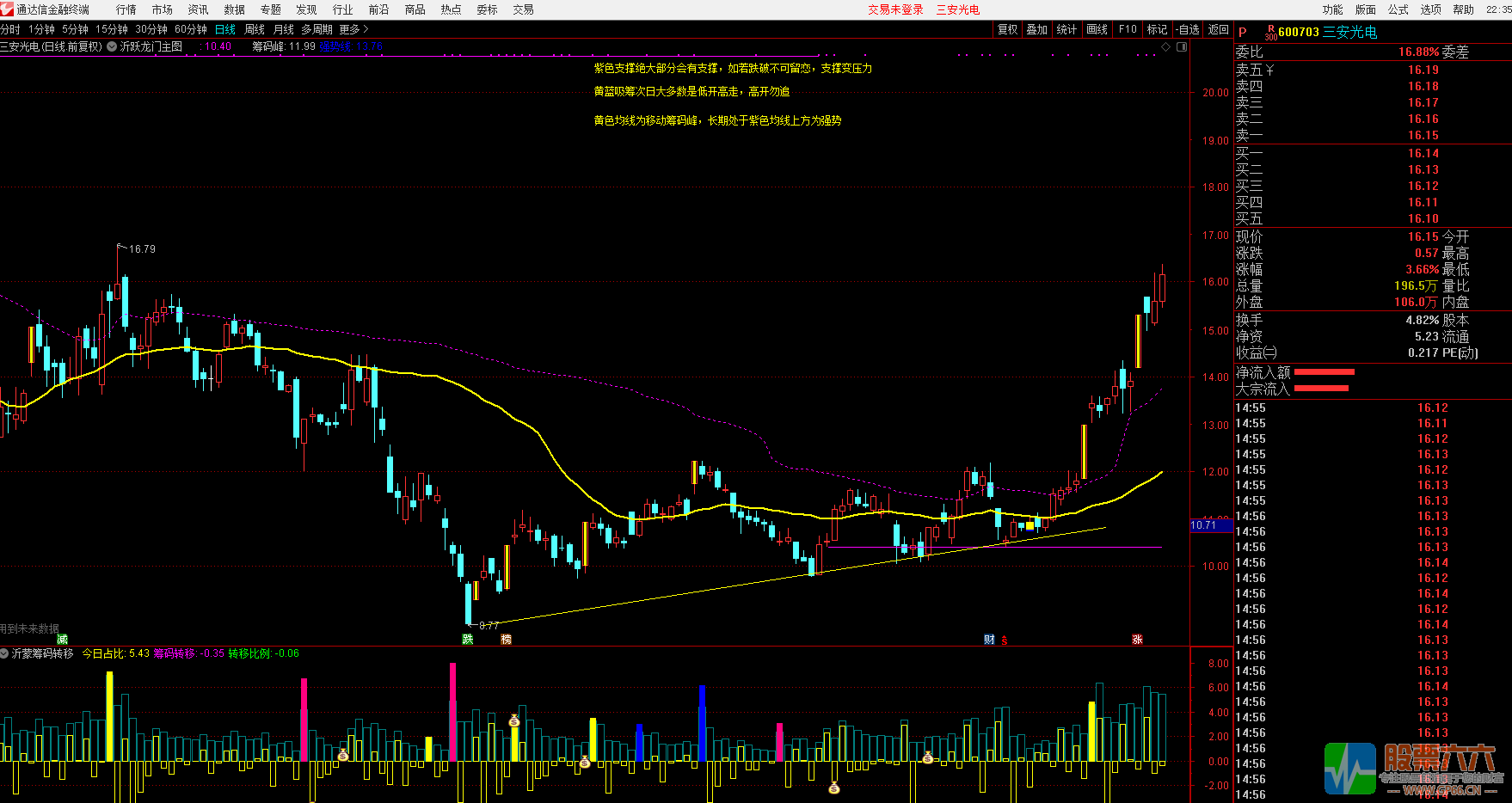
Task: Click the 返回 back button
Action: pos(1219,29)
